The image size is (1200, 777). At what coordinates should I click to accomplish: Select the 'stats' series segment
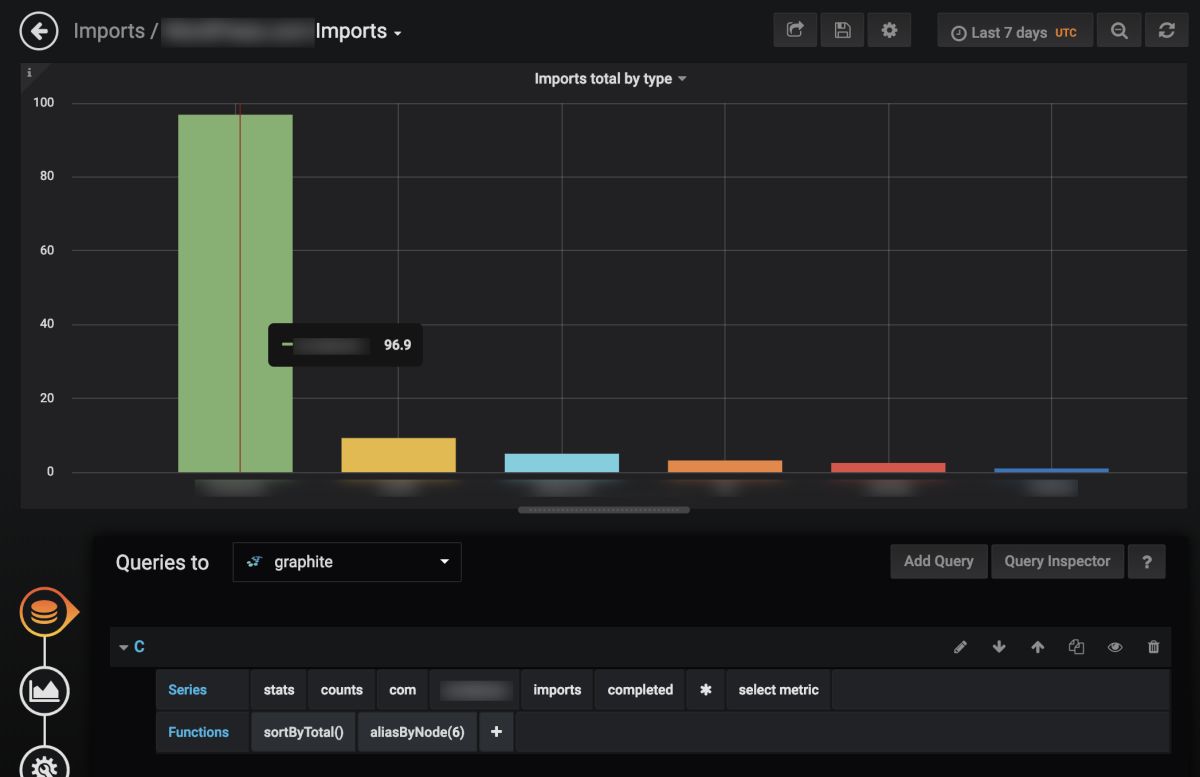(x=279, y=690)
